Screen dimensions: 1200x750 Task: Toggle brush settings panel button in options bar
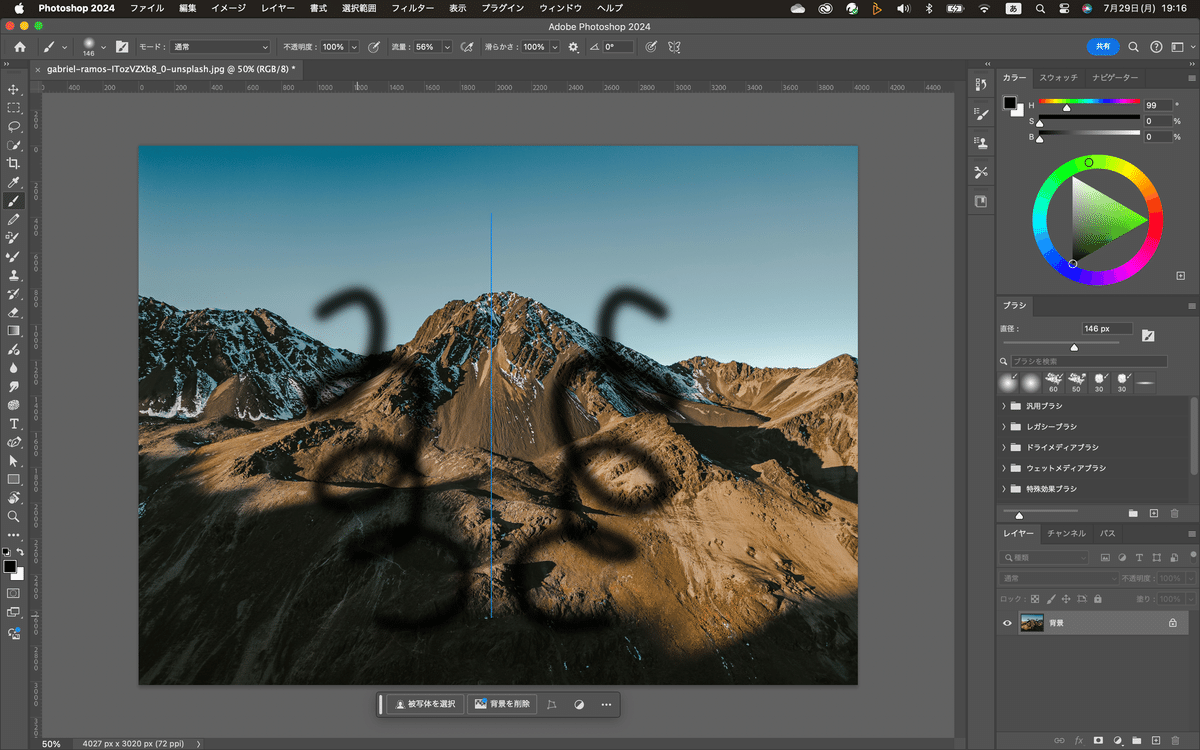(x=122, y=47)
